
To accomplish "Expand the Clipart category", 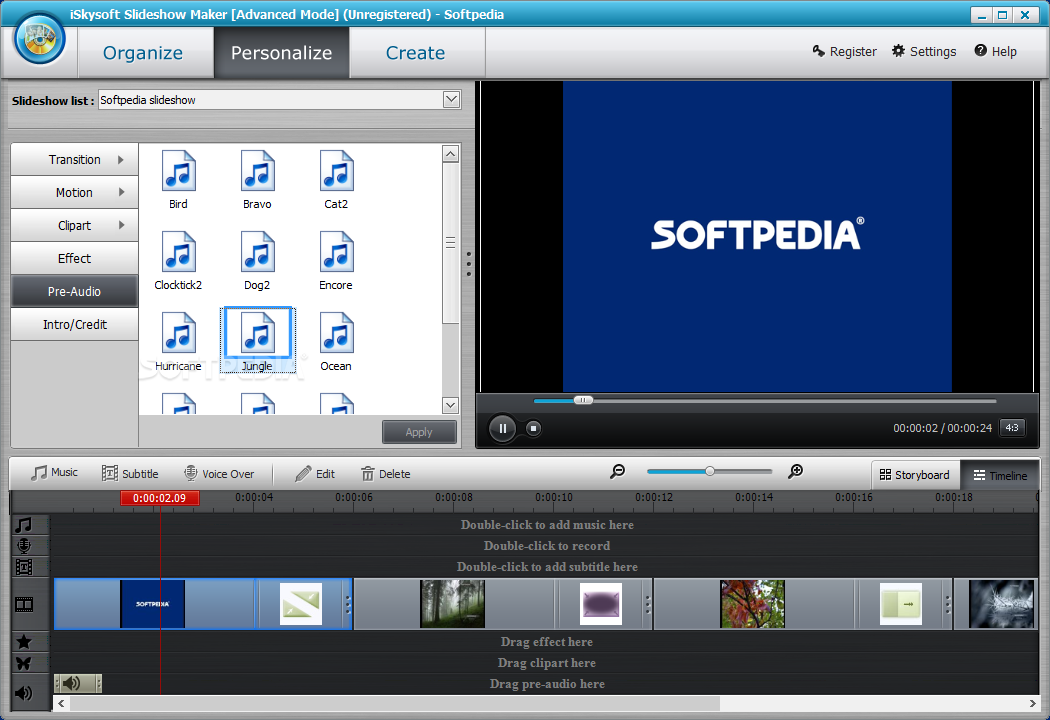I will (x=74, y=225).
